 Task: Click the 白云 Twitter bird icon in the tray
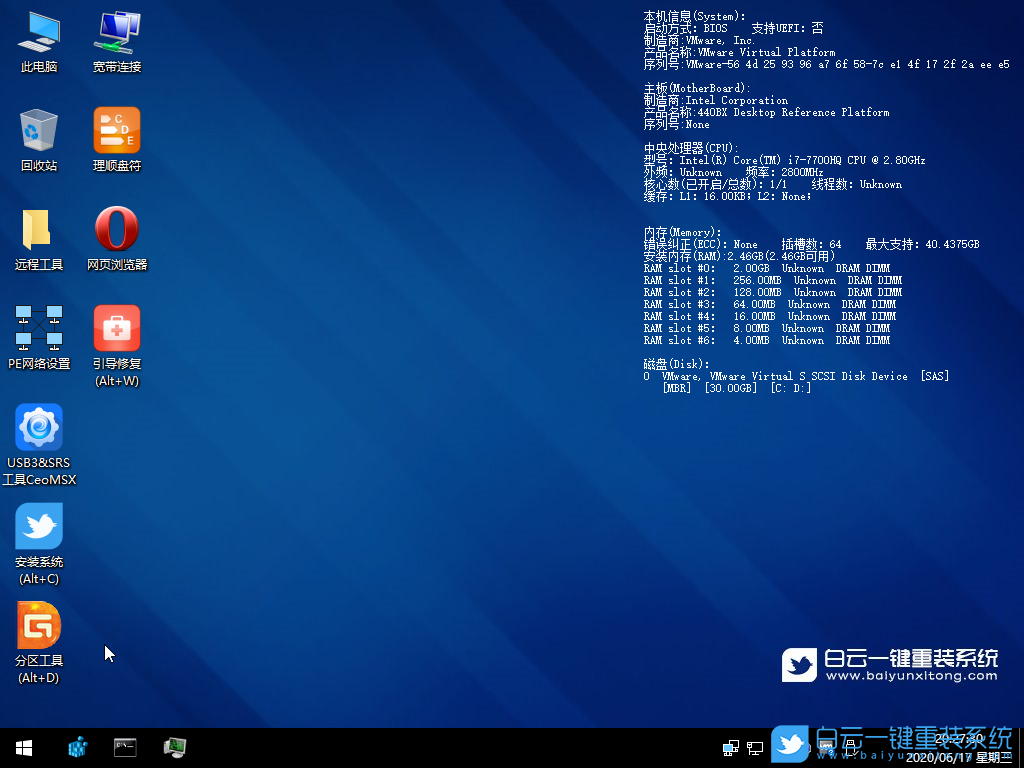coord(791,745)
